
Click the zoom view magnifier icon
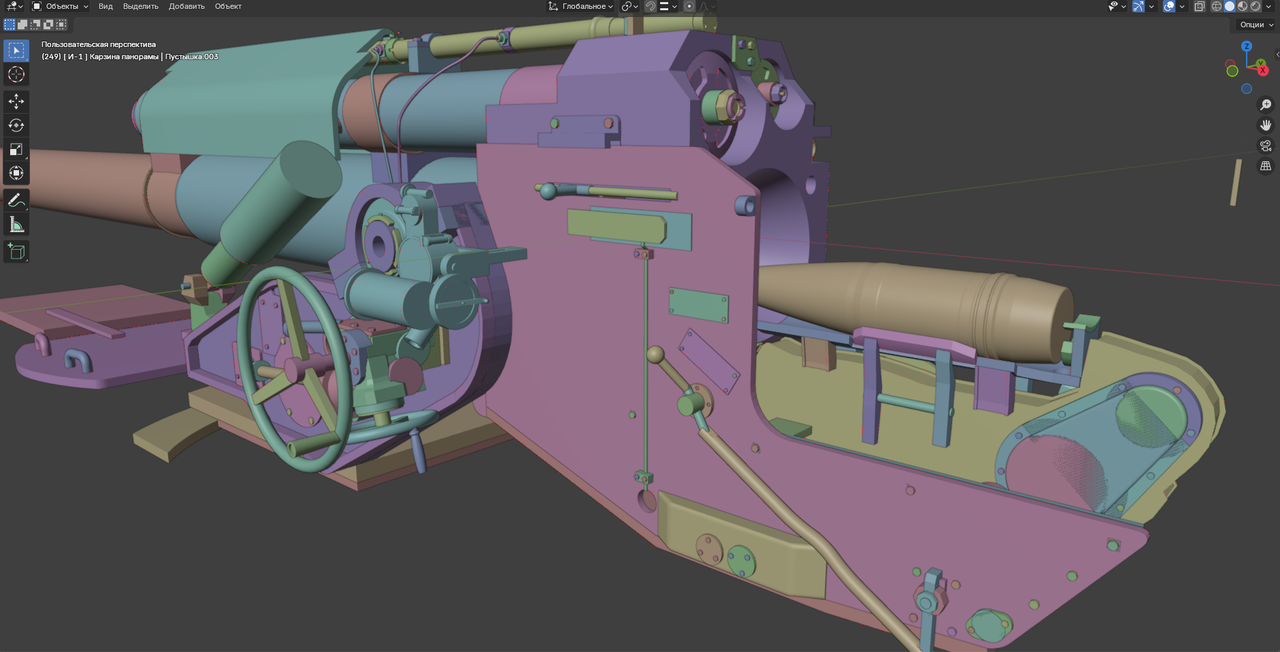tap(1265, 105)
